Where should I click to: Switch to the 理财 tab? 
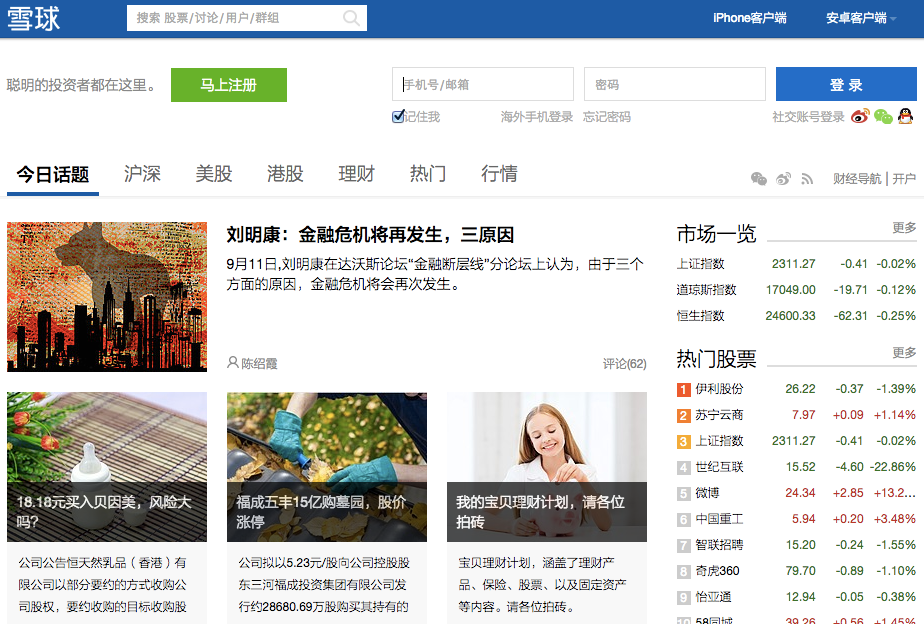[357, 174]
